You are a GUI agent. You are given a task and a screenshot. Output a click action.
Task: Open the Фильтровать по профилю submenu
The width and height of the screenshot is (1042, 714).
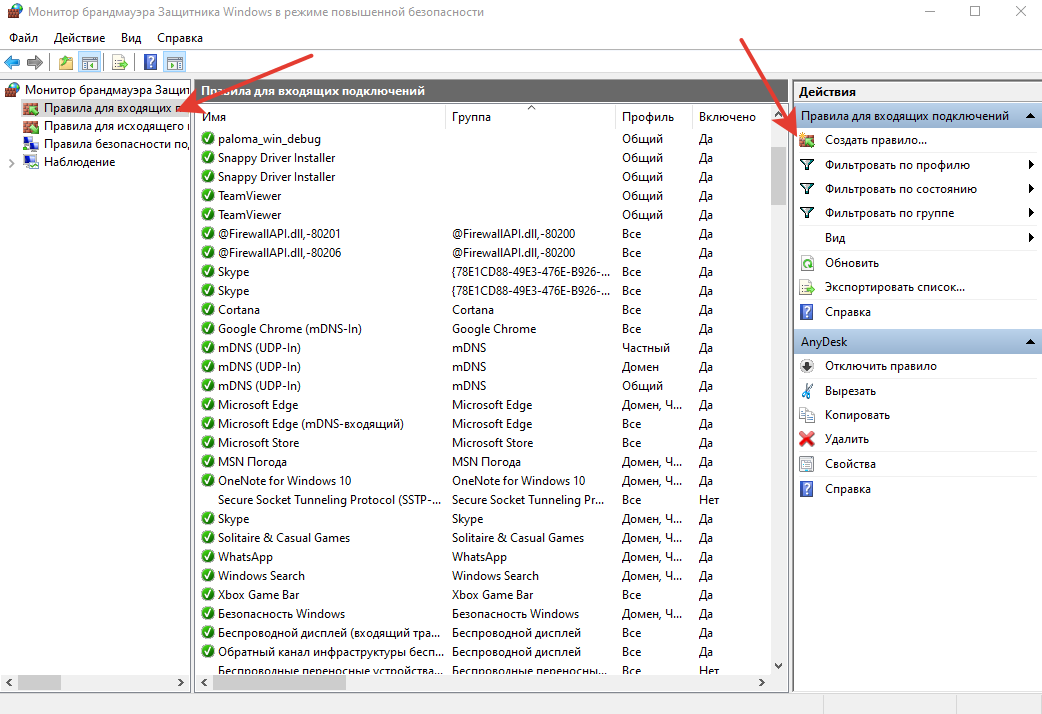pyautogui.click(x=1030, y=165)
